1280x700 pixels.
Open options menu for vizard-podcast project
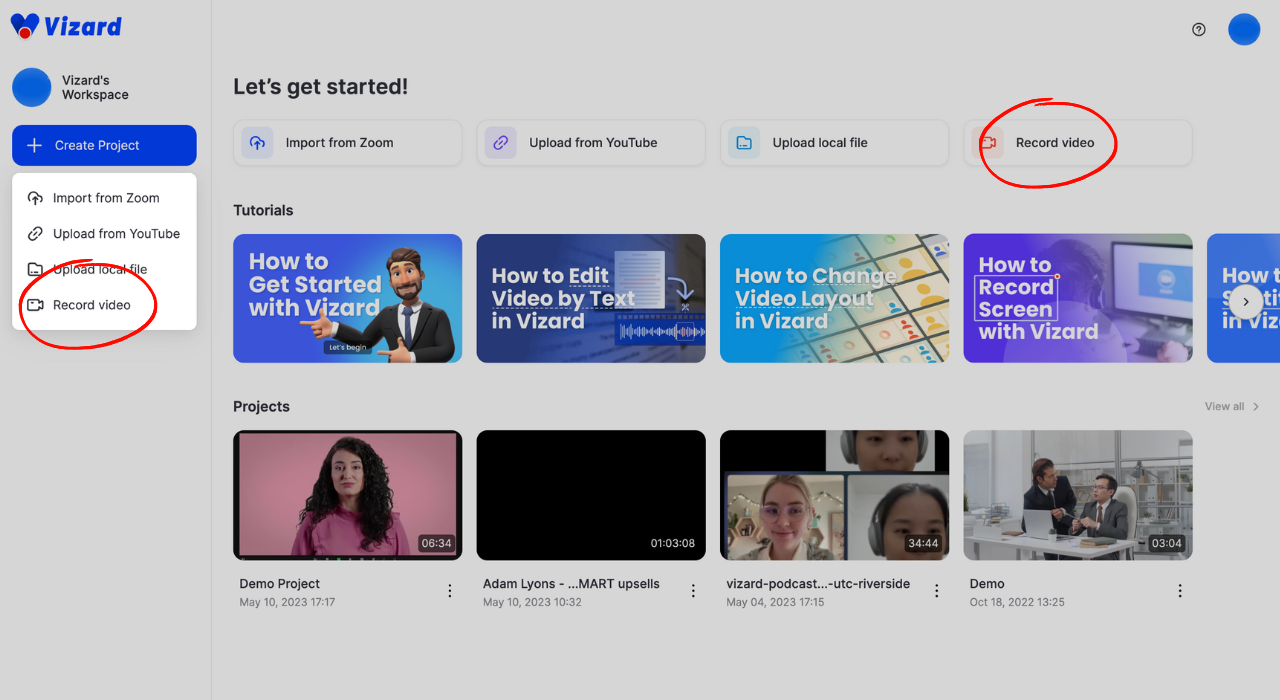coord(937,591)
